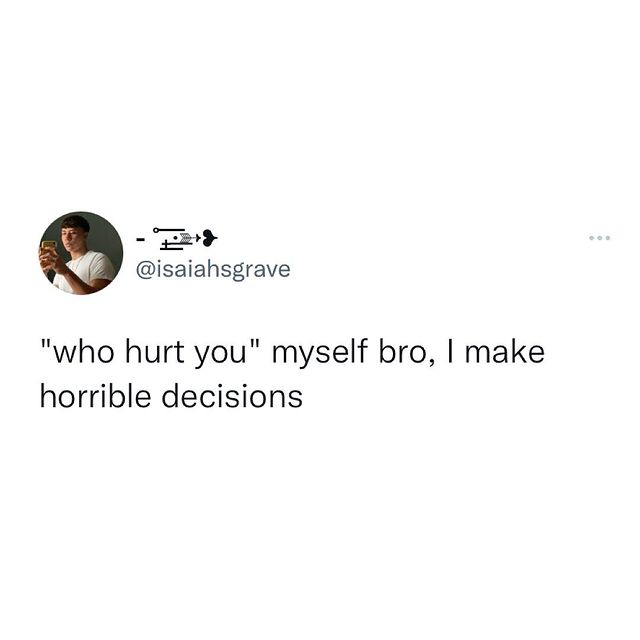Select the quoted phrase "who hurt you"

(x=151, y=352)
